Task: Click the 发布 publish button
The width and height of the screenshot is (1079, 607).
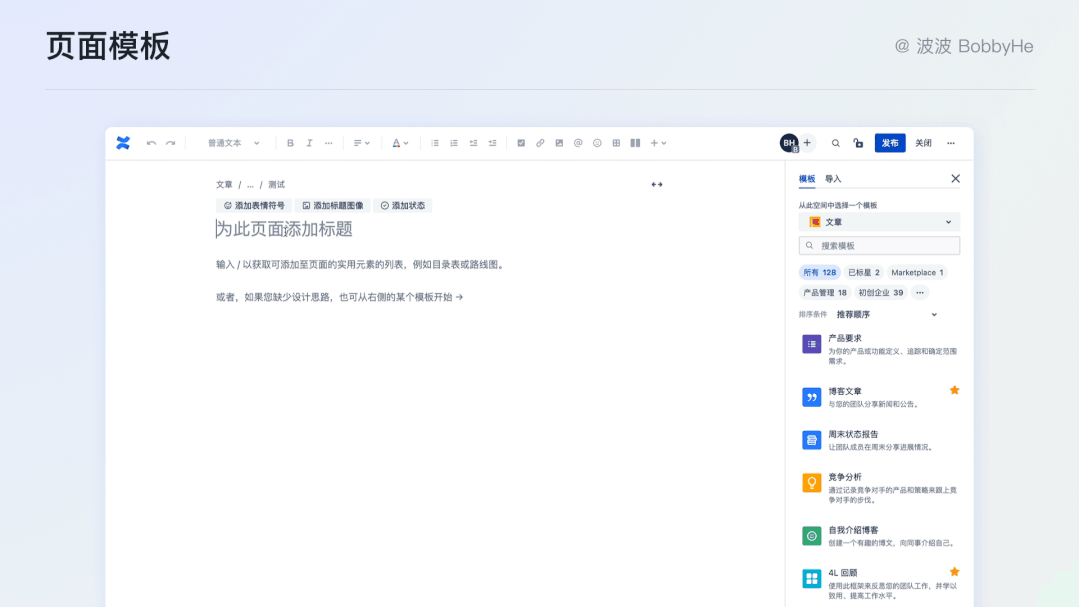Action: 890,143
